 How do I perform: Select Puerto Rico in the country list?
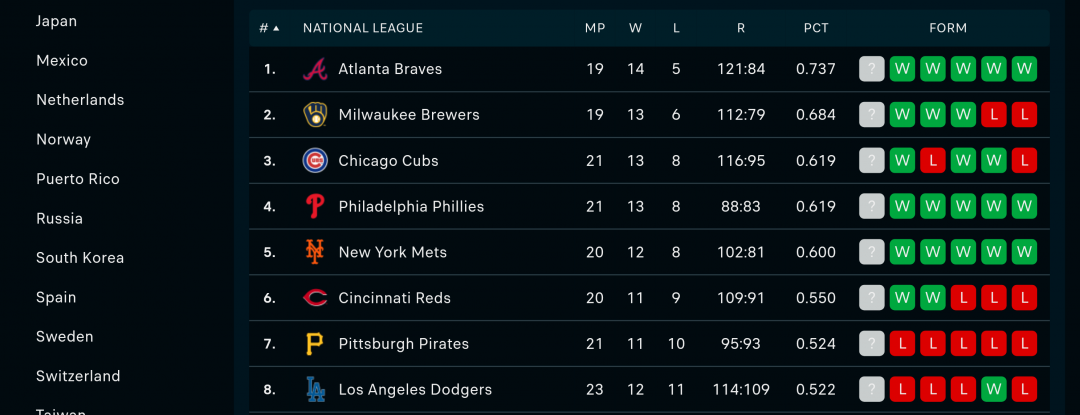(x=78, y=179)
